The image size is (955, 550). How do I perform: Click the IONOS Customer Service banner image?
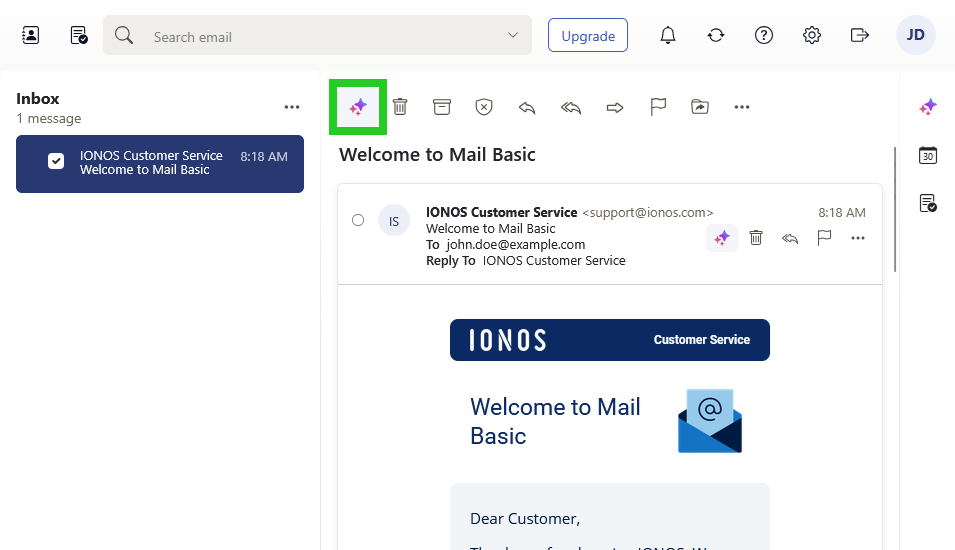click(610, 340)
